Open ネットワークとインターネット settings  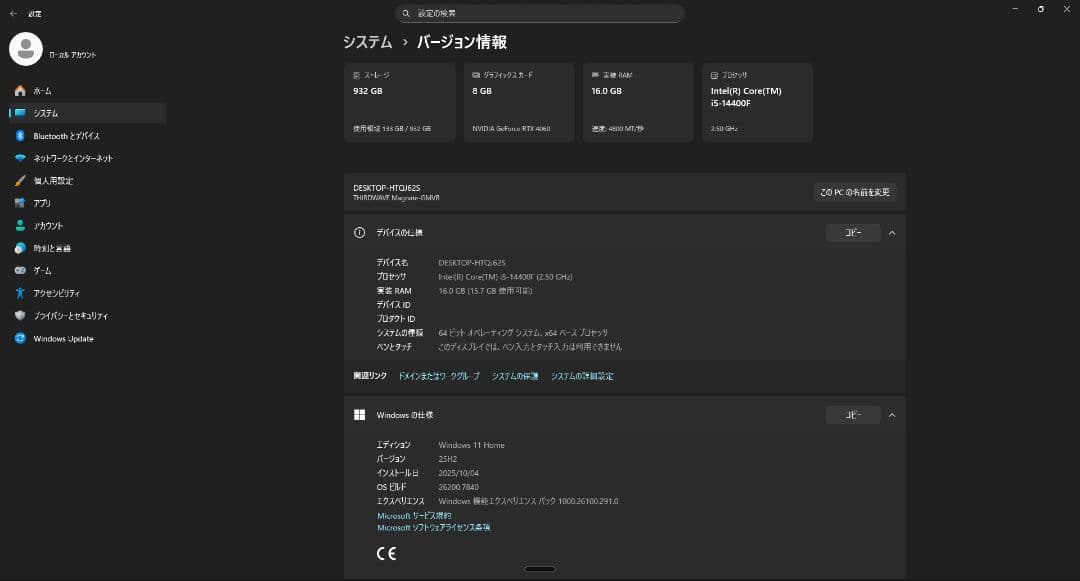pyautogui.click(x=87, y=158)
